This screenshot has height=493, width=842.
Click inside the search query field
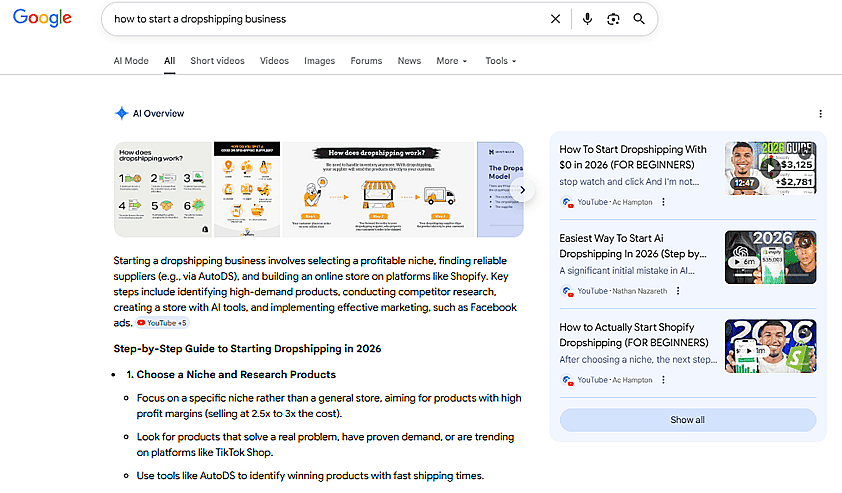coord(328,19)
